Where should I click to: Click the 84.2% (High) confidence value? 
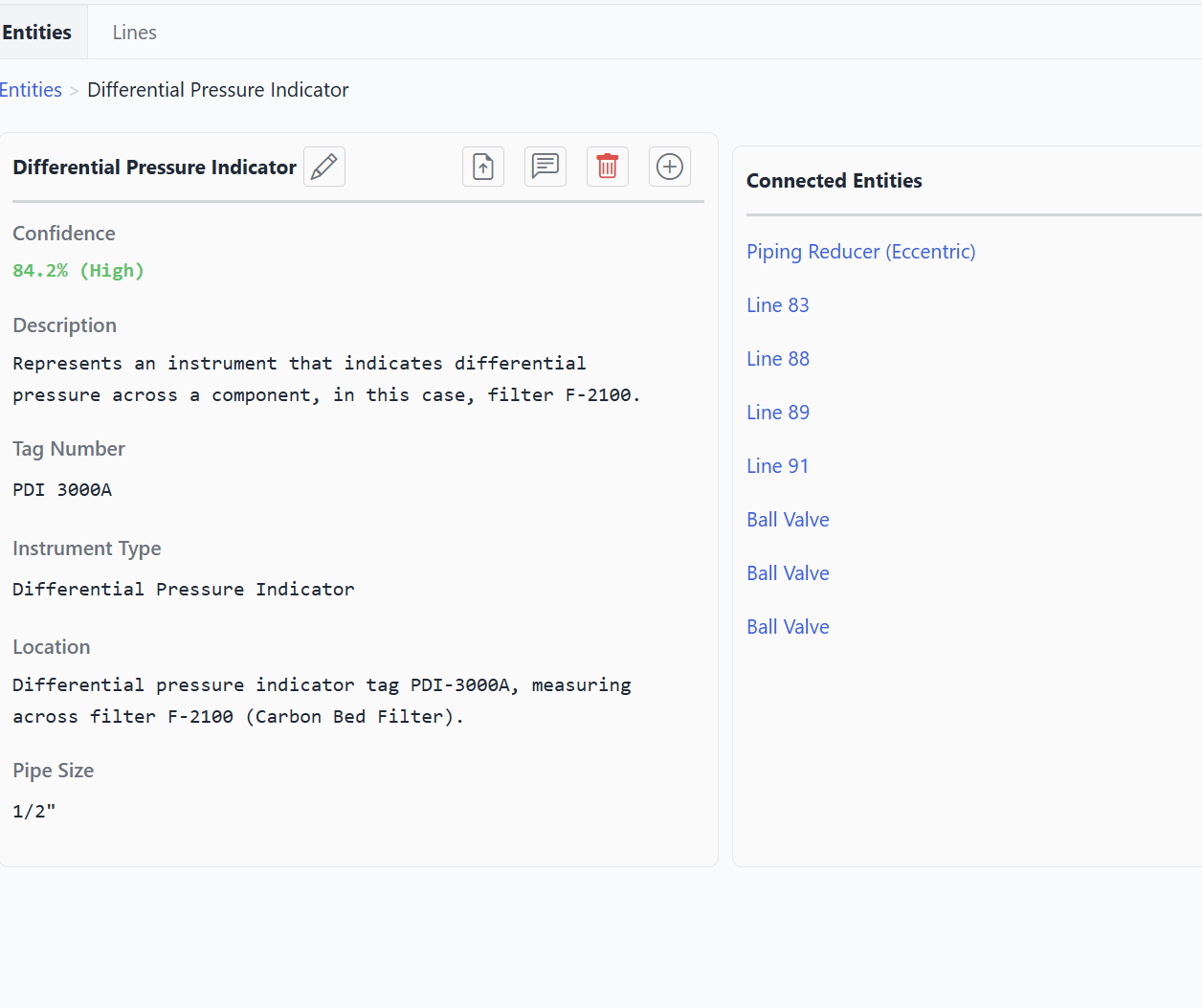78,271
